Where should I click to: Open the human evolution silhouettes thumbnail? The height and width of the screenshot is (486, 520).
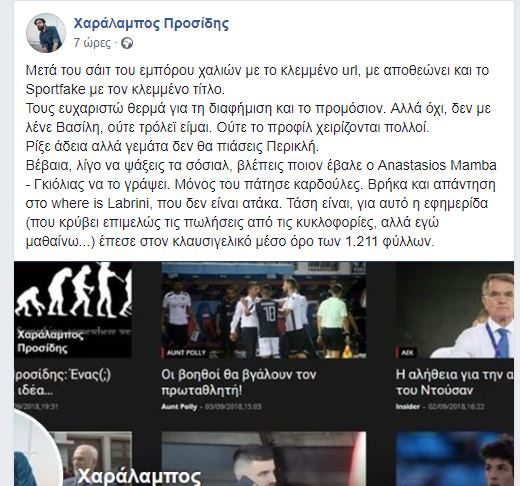pos(73,310)
